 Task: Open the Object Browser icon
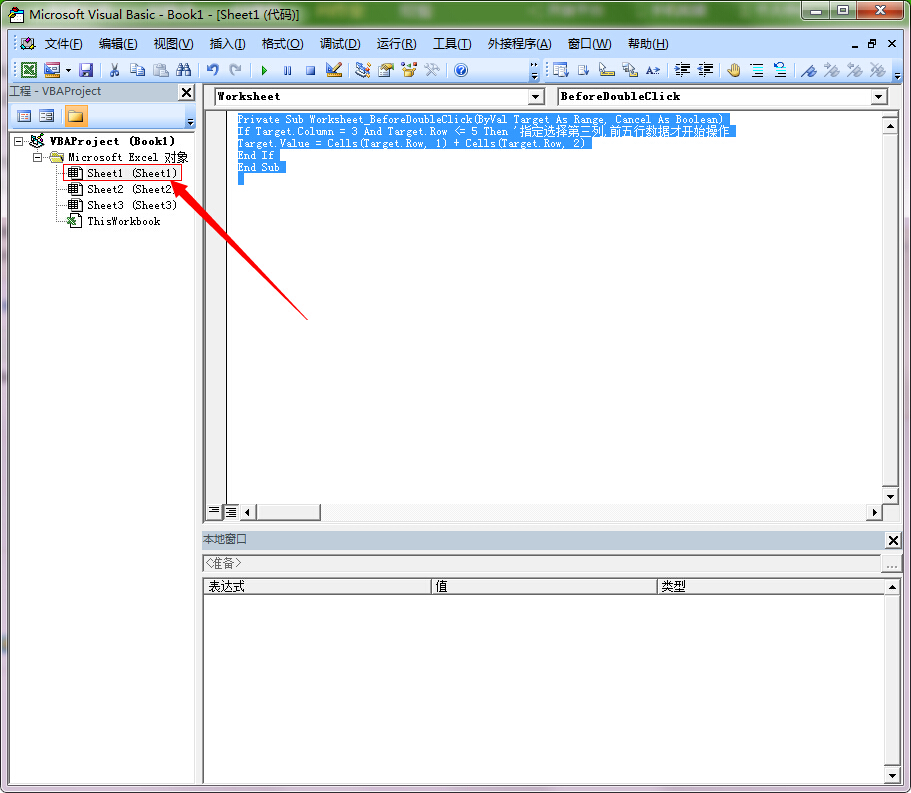click(x=409, y=70)
